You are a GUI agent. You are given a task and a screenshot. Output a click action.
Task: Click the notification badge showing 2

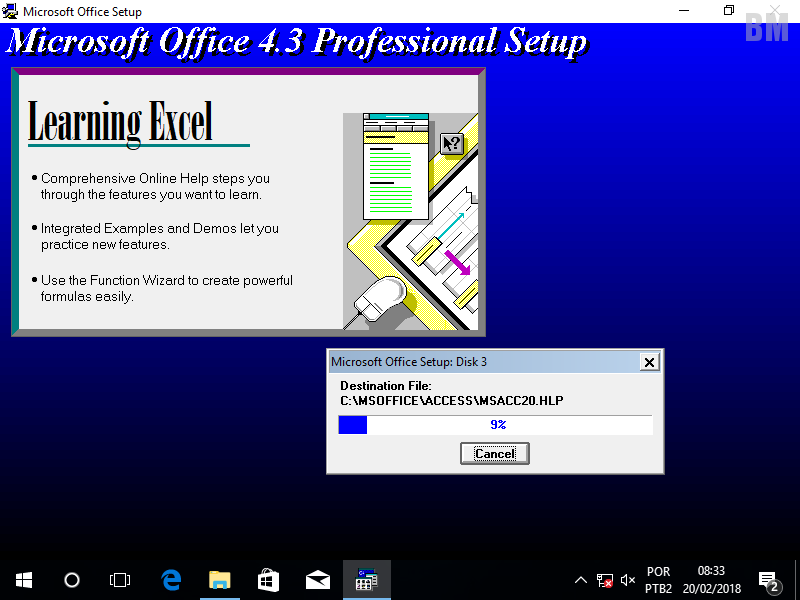[775, 586]
